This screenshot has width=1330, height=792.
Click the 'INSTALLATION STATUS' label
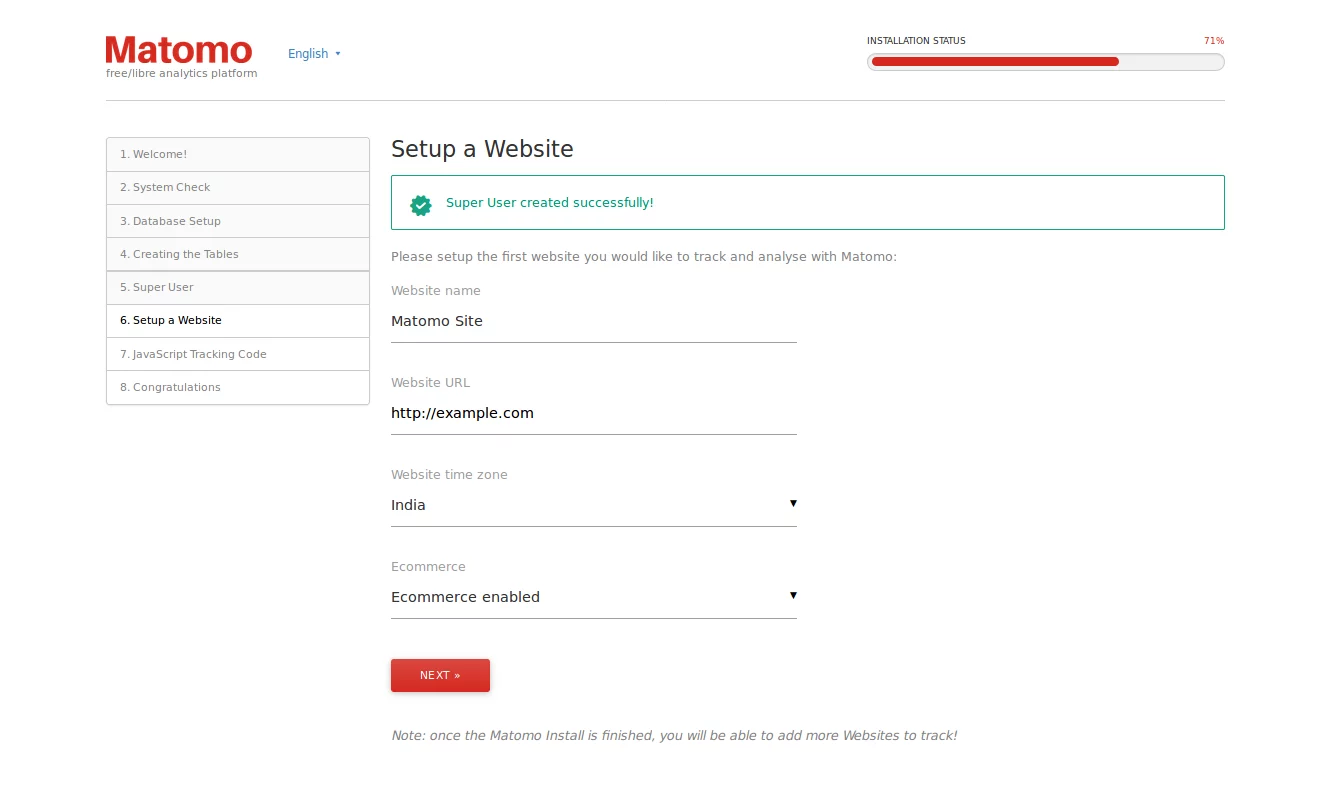916,41
